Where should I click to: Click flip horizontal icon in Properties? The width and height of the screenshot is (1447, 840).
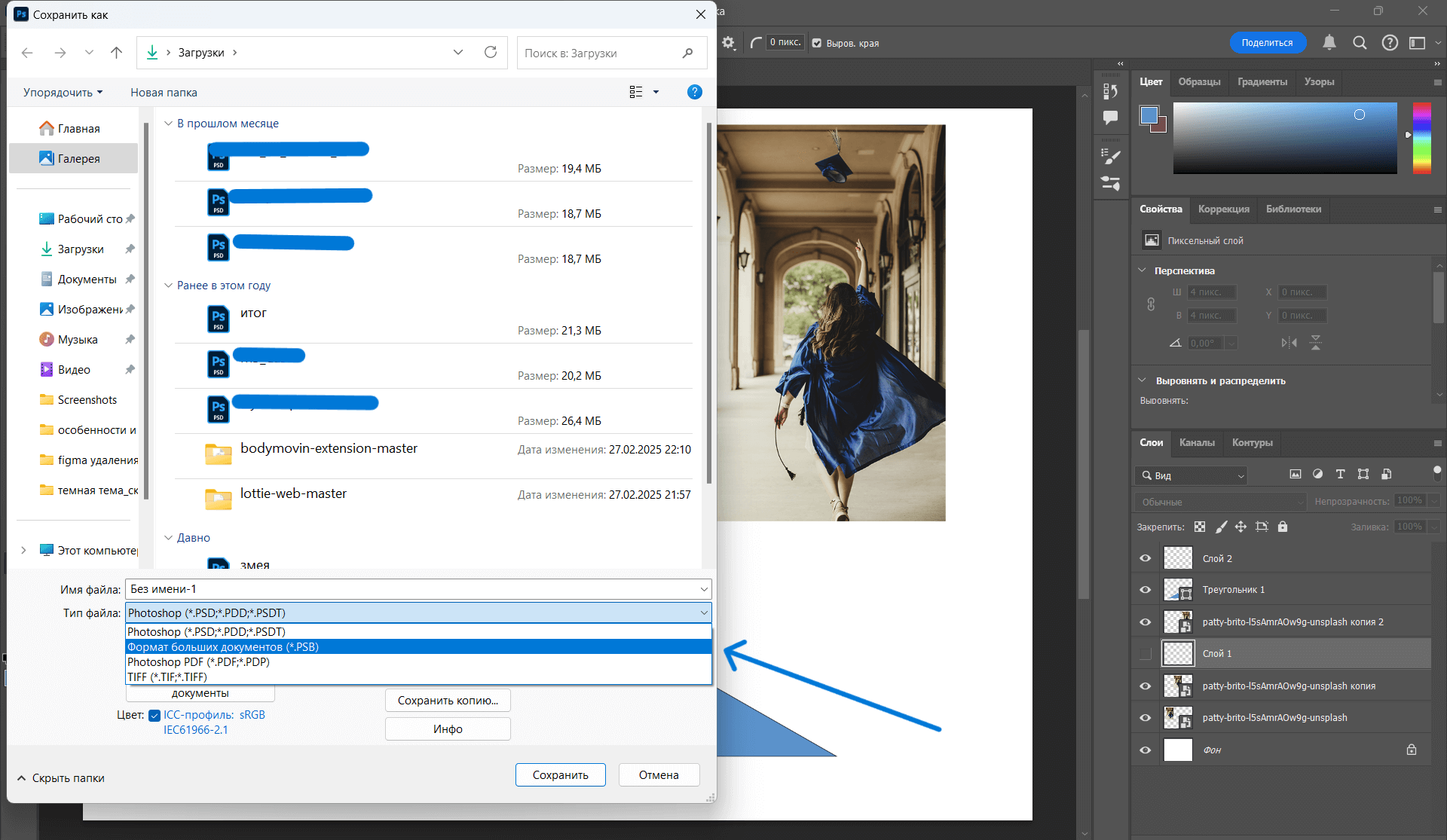(x=1289, y=343)
